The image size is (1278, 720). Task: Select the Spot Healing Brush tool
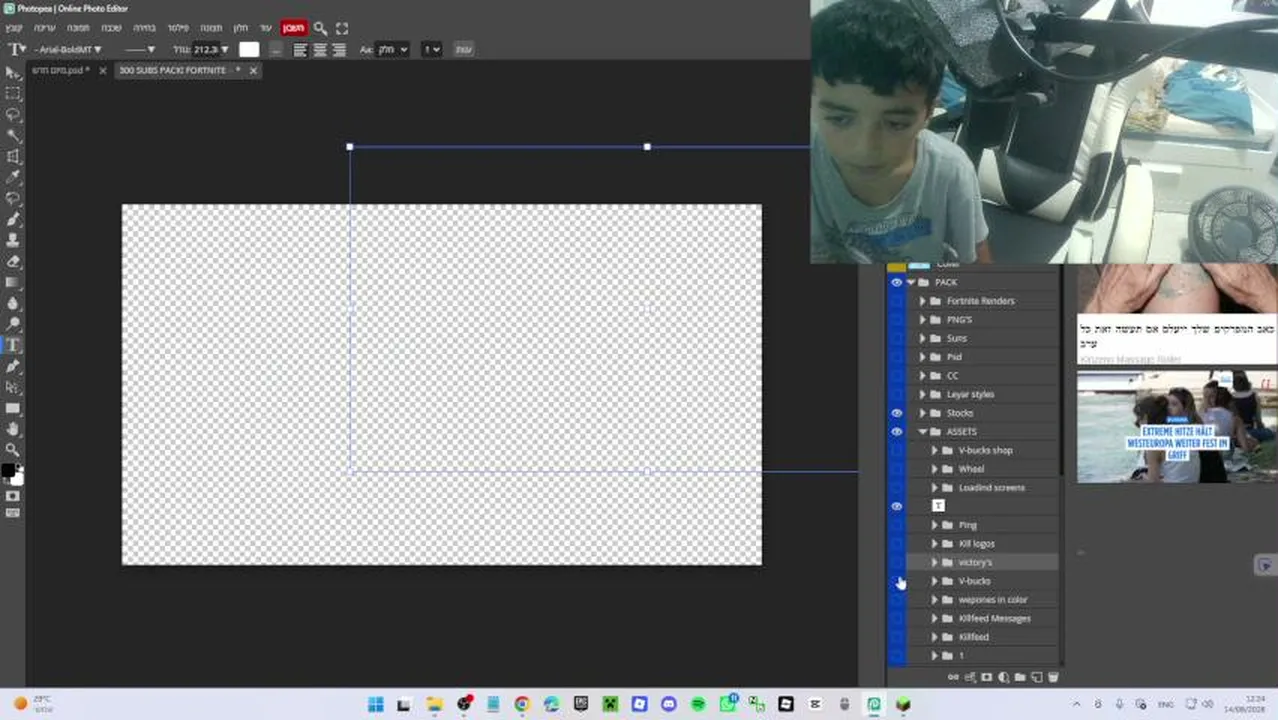click(13, 199)
